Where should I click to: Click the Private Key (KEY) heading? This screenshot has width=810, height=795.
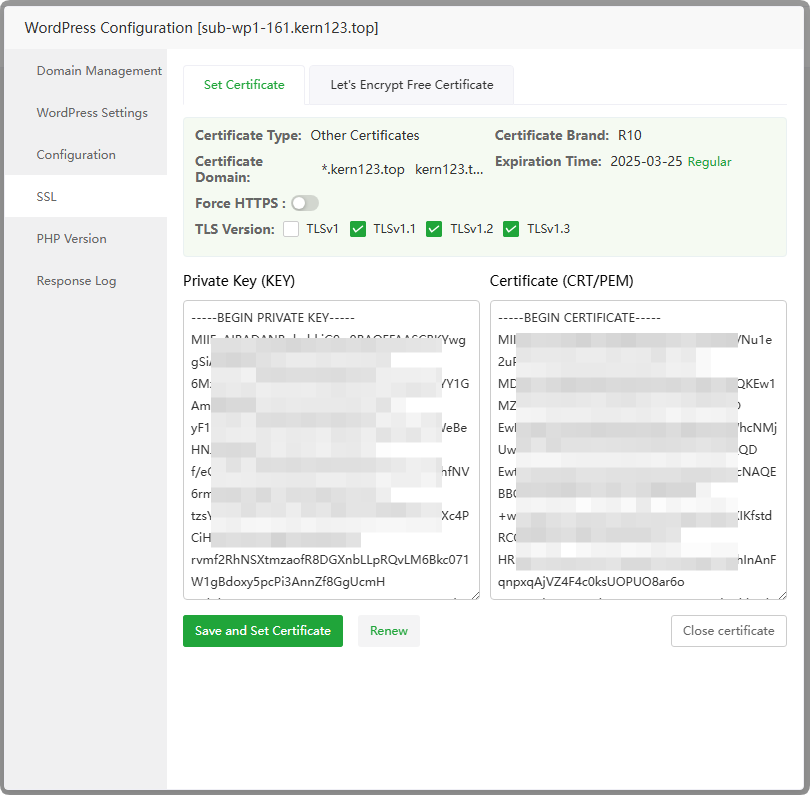239,281
